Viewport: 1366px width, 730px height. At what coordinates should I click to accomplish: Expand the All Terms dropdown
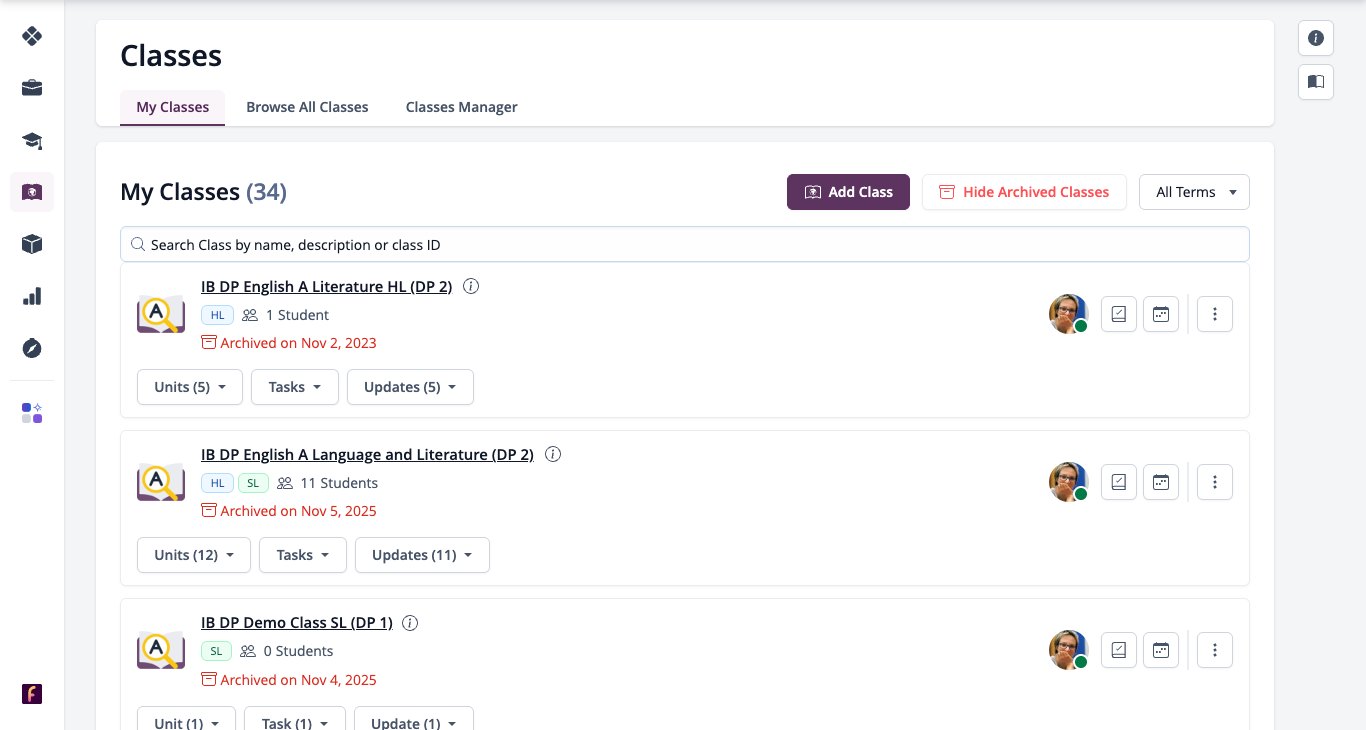1194,192
